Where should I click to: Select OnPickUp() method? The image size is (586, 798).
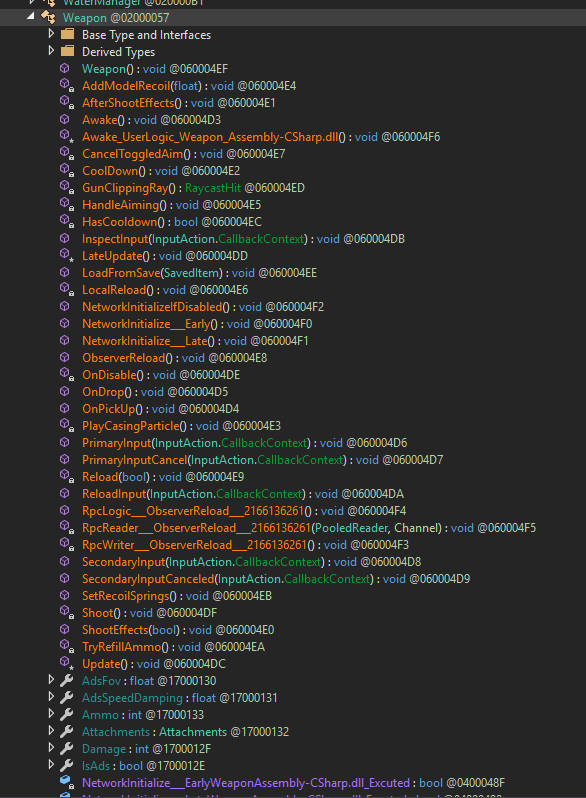160,409
